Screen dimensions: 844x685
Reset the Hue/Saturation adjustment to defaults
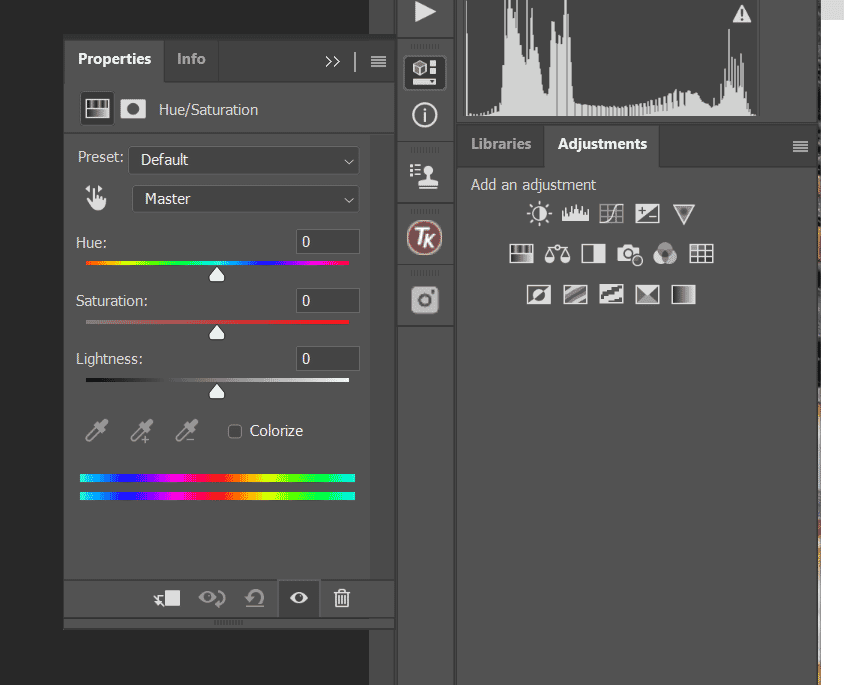254,598
